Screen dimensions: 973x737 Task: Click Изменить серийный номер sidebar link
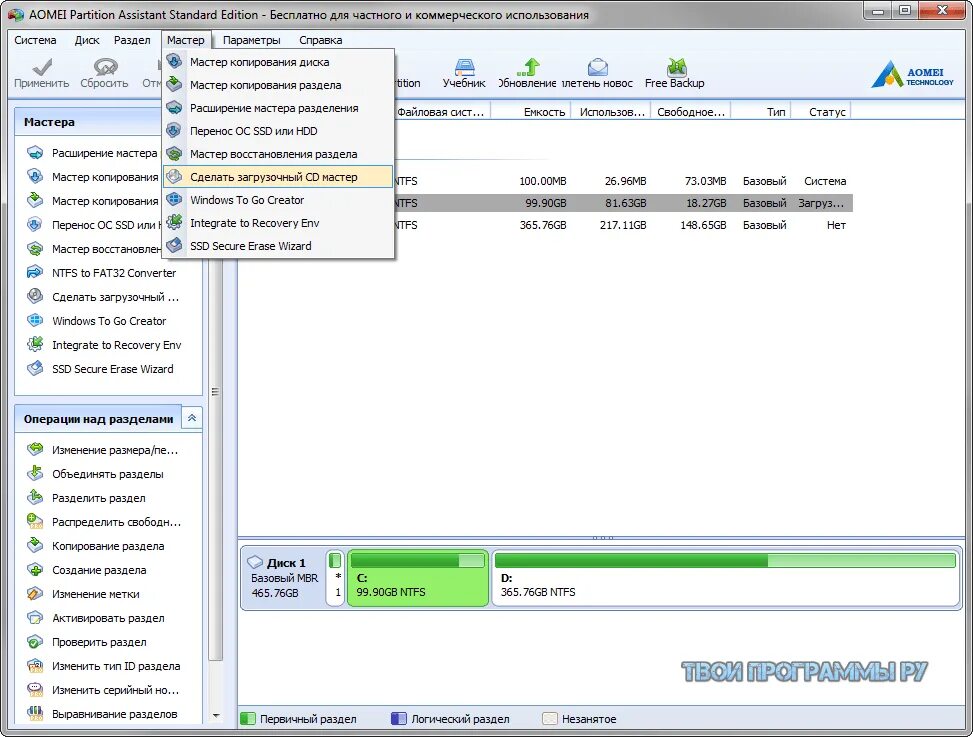pos(115,690)
